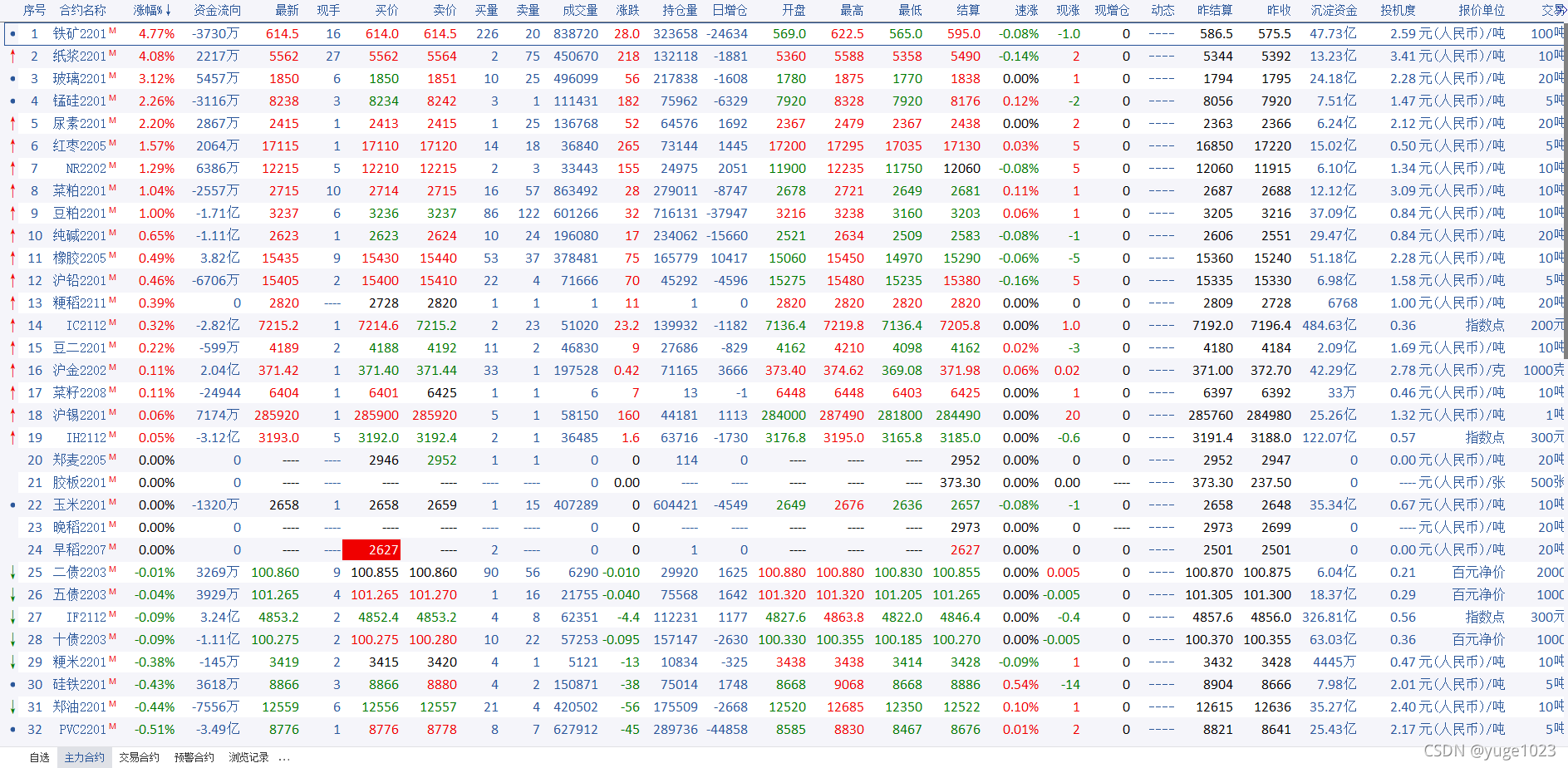Click the up arrow icon on row 纸浆2201
This screenshot has width=1568, height=768.
point(12,56)
